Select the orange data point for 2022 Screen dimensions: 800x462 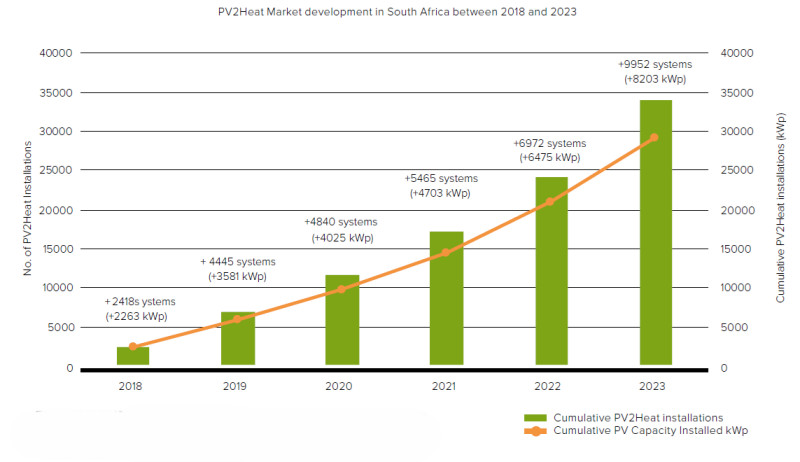[x=550, y=201]
